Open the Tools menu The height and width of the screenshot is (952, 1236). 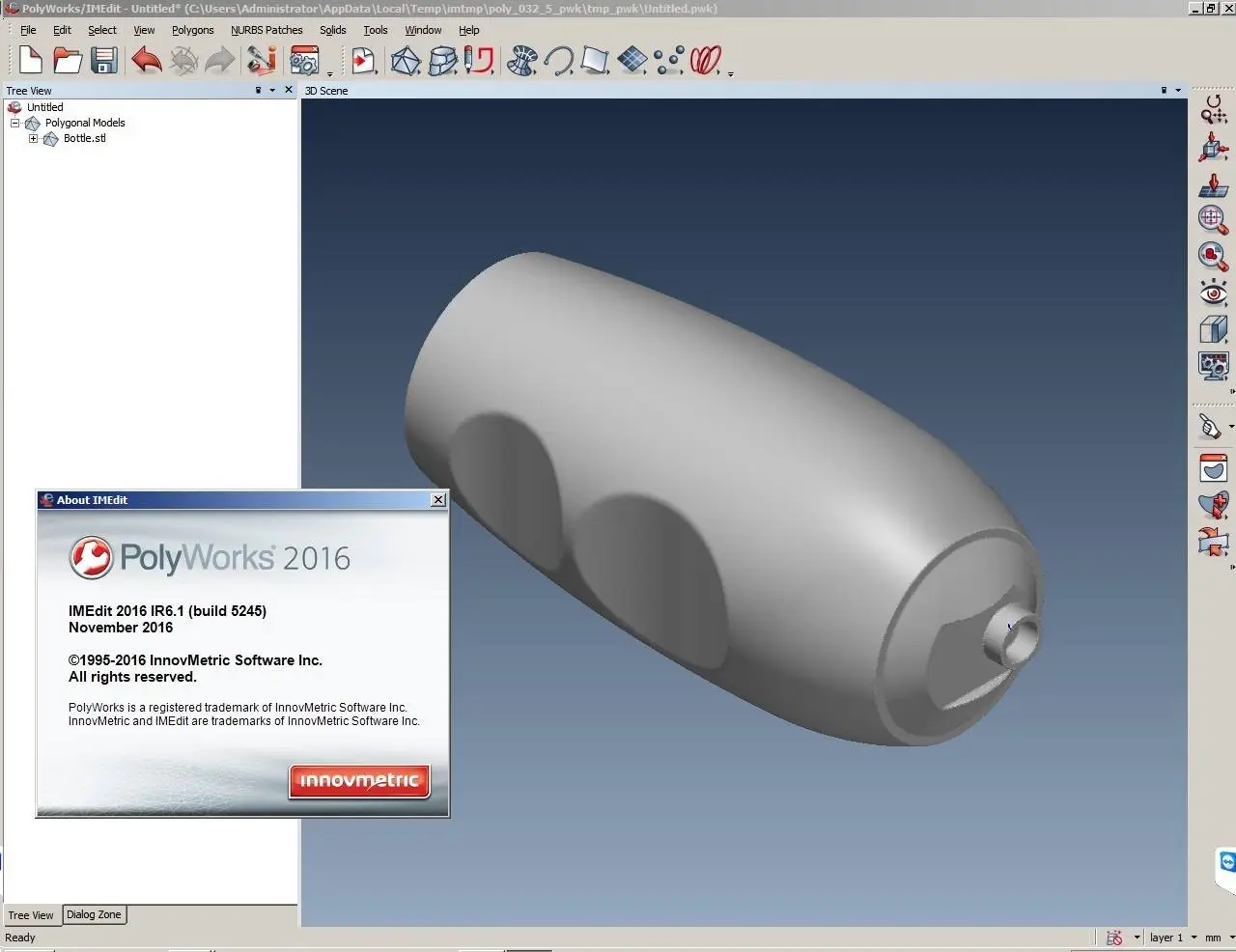[376, 30]
